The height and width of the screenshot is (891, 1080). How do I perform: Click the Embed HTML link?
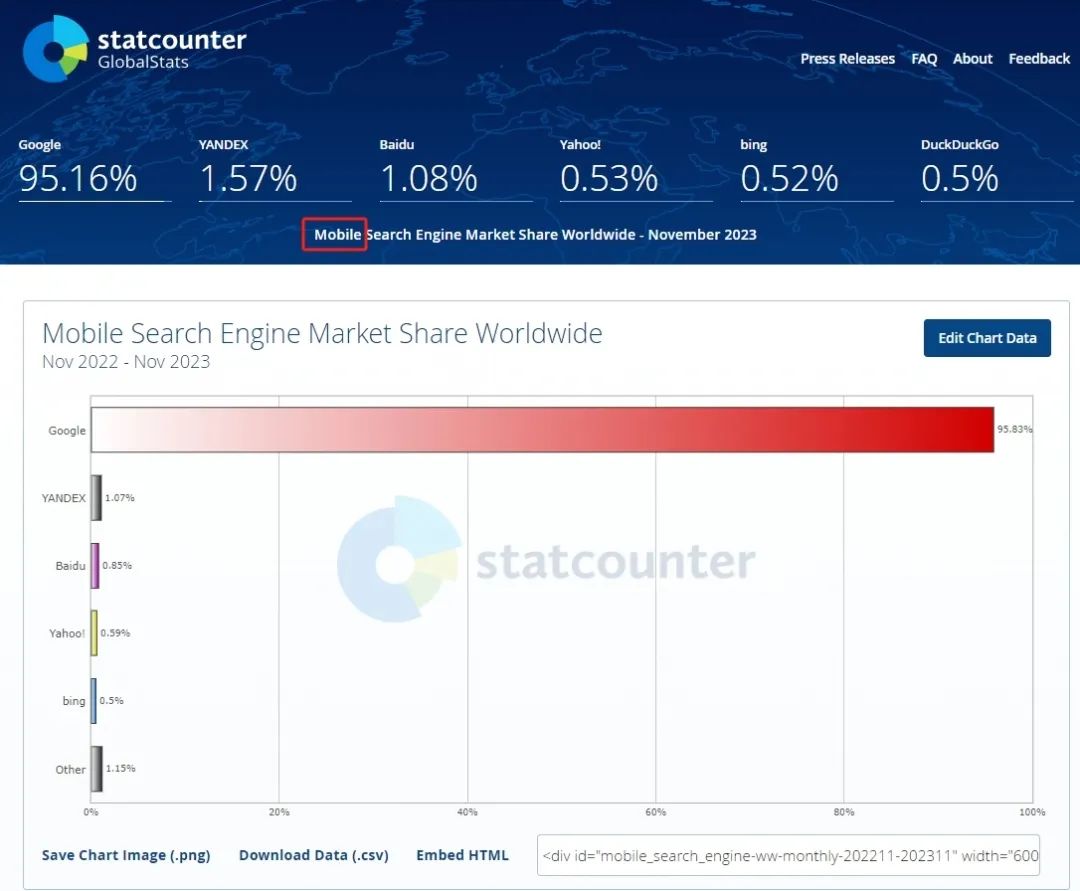[x=462, y=855]
